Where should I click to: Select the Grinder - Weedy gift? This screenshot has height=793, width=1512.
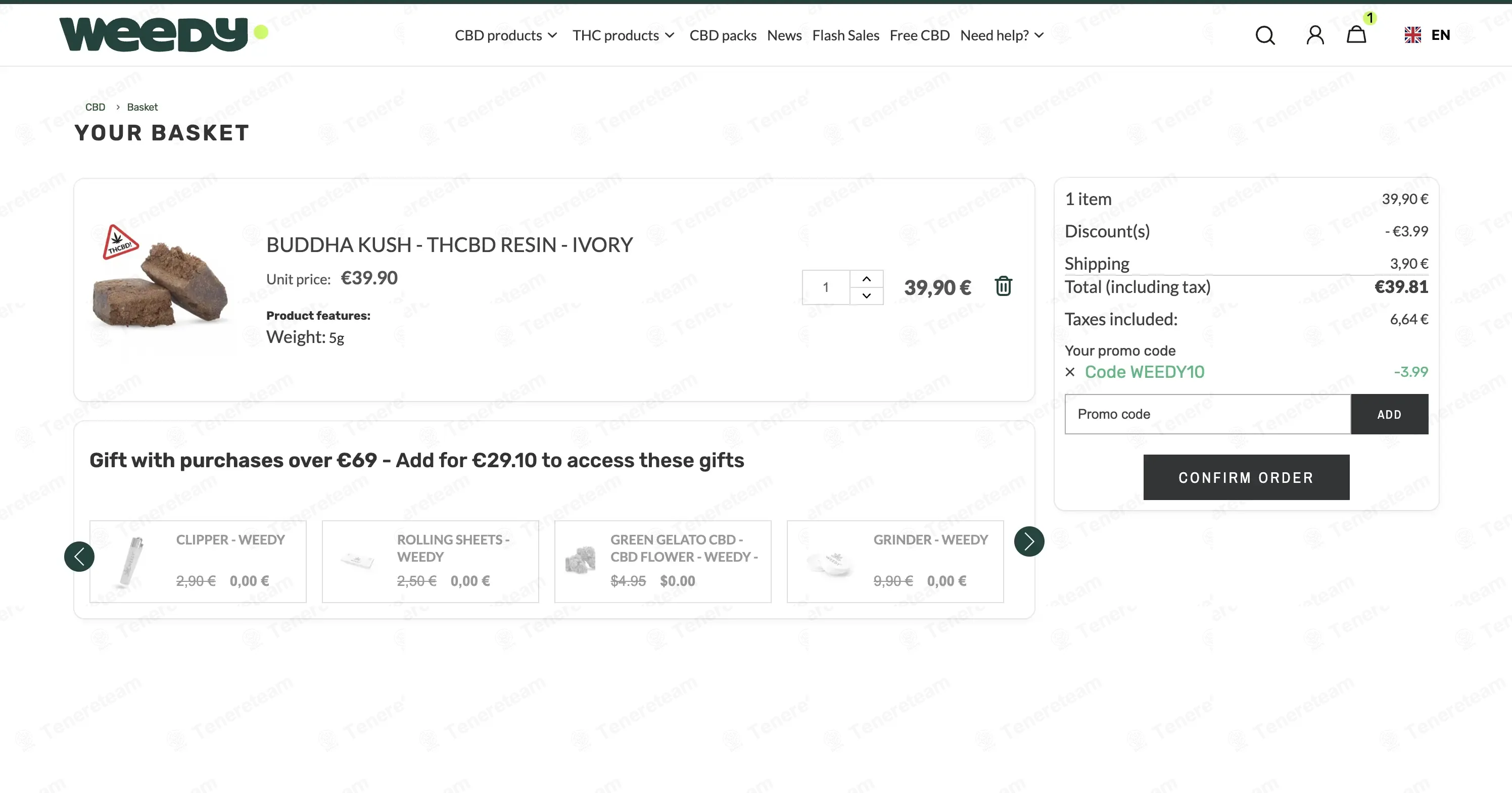tap(895, 561)
